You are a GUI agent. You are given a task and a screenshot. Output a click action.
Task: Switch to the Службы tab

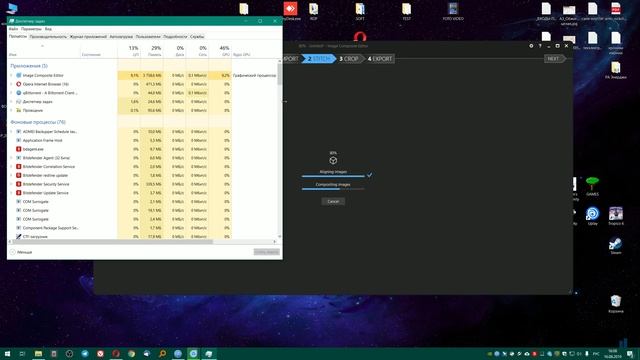(197, 37)
